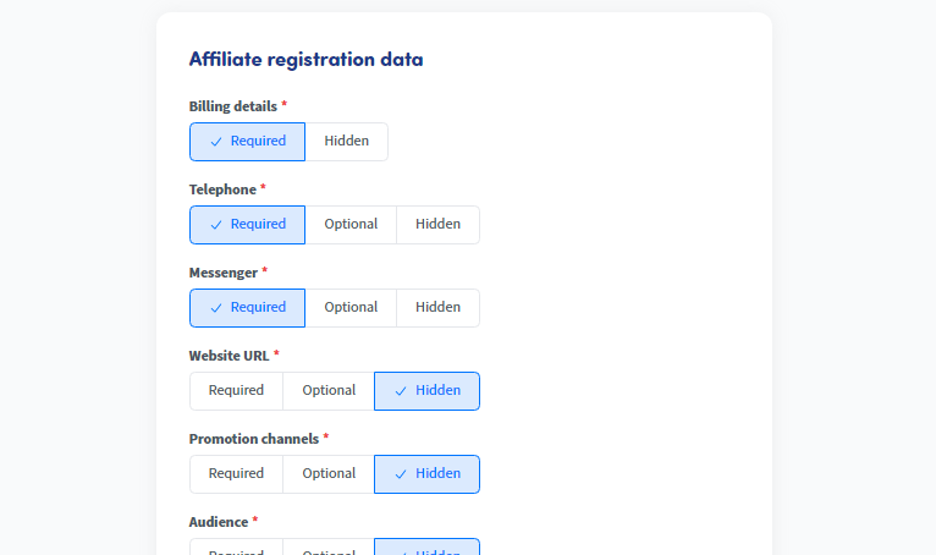This screenshot has height=556, width=936.
Task: Set Telephone field to Hidden
Action: [x=438, y=225]
